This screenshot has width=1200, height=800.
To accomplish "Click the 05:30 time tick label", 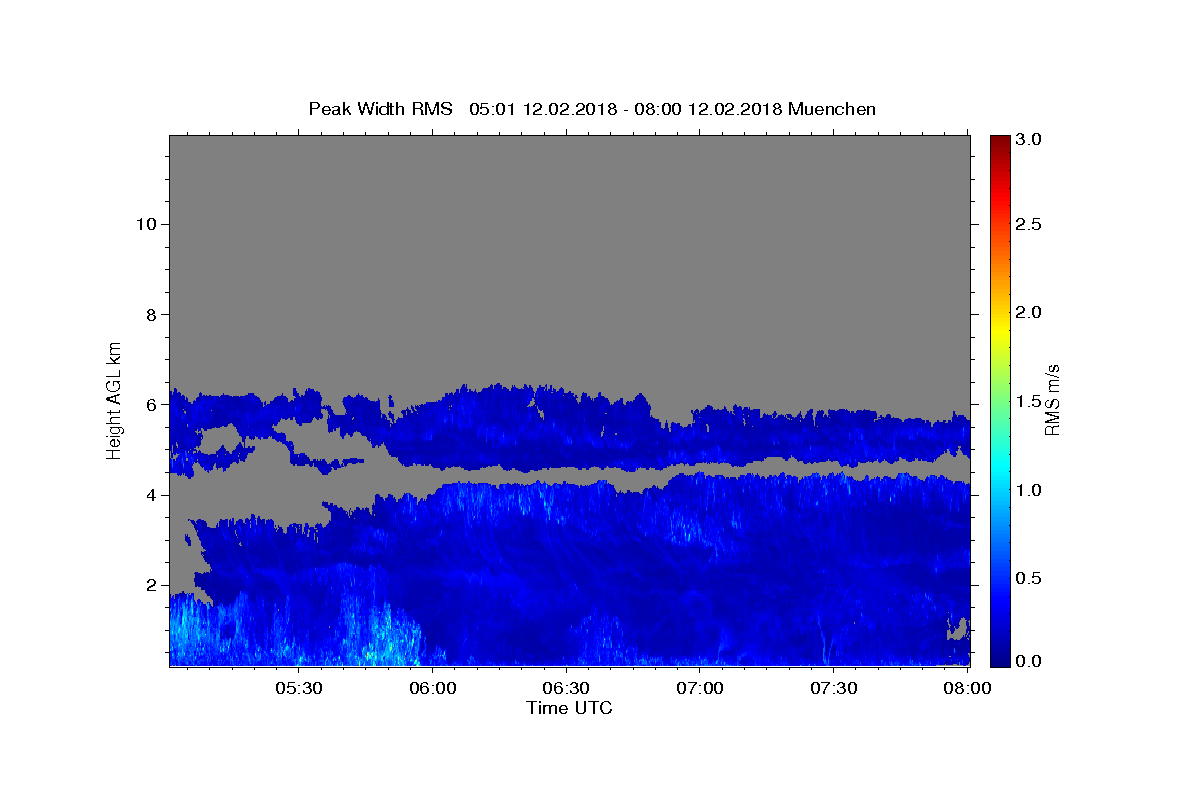I will pyautogui.click(x=299, y=689).
